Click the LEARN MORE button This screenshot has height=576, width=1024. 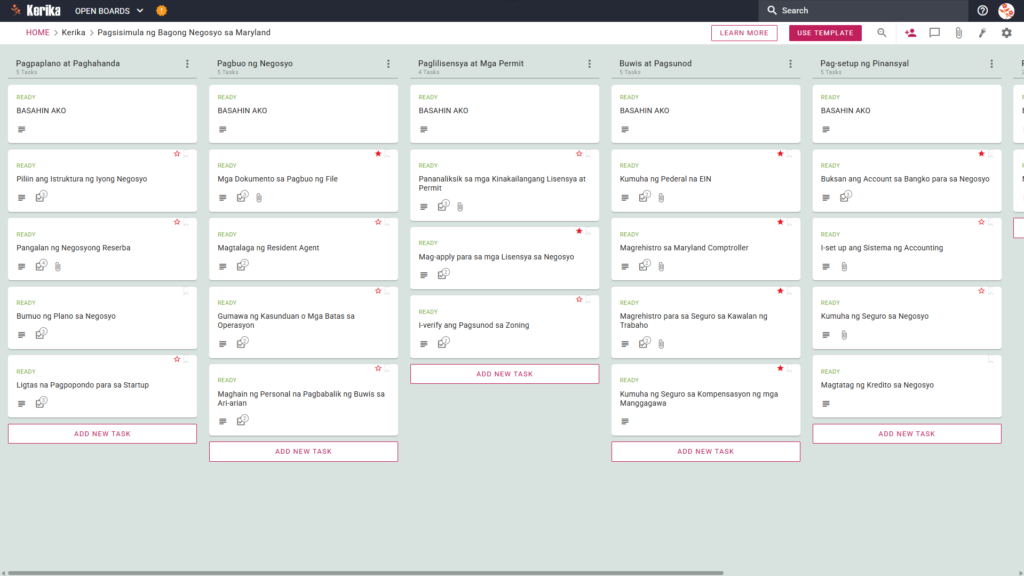pos(744,33)
